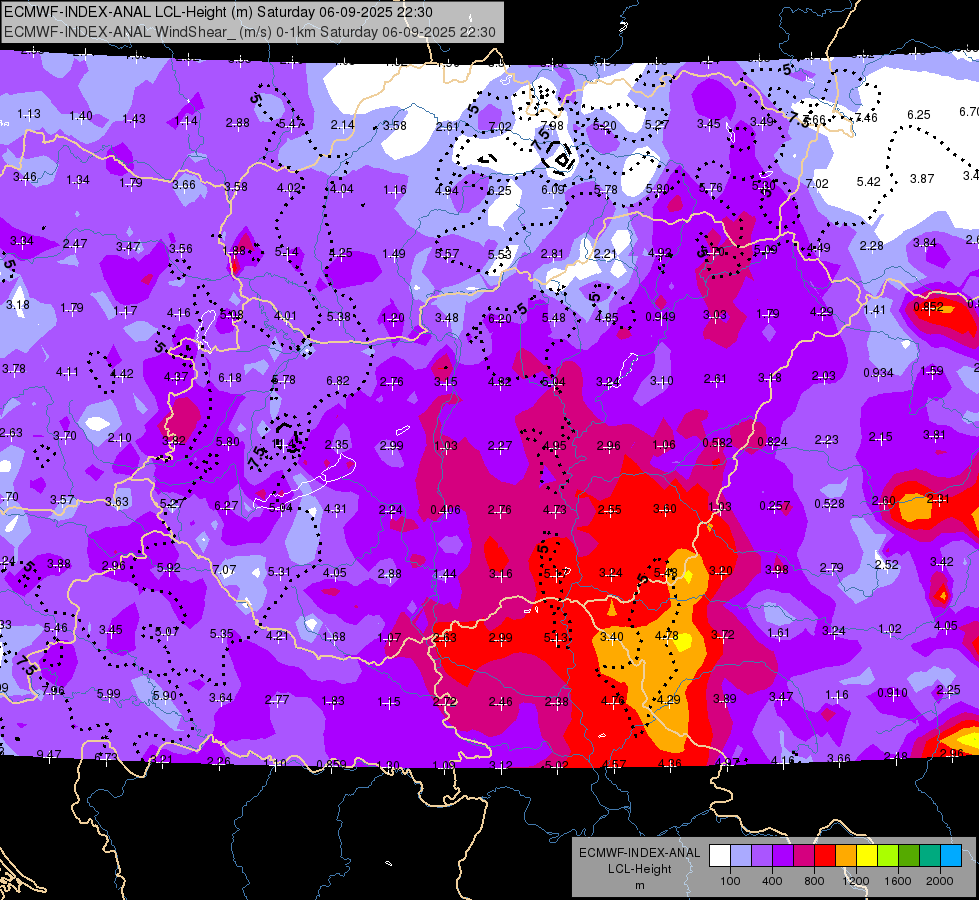Click the wind shear value 6.09
The height and width of the screenshot is (900, 979).
tap(553, 189)
